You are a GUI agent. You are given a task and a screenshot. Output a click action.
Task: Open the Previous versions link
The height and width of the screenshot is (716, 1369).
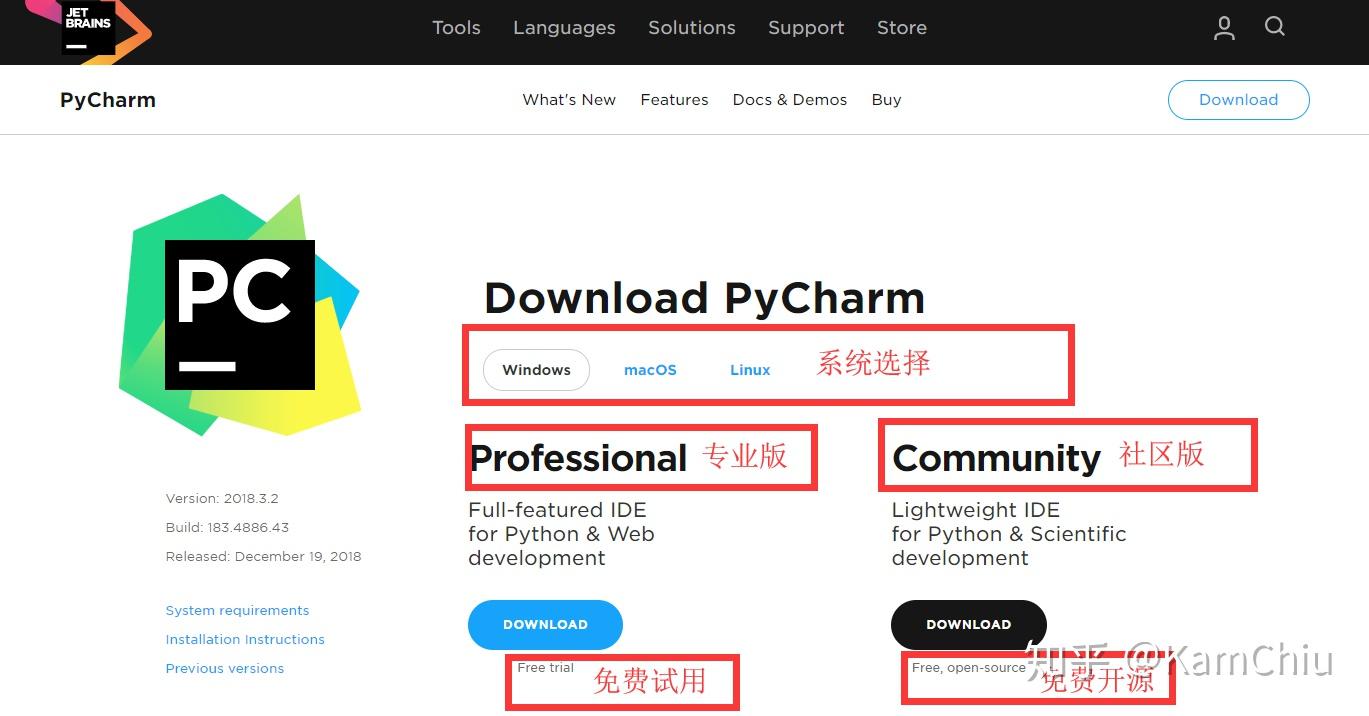[224, 668]
